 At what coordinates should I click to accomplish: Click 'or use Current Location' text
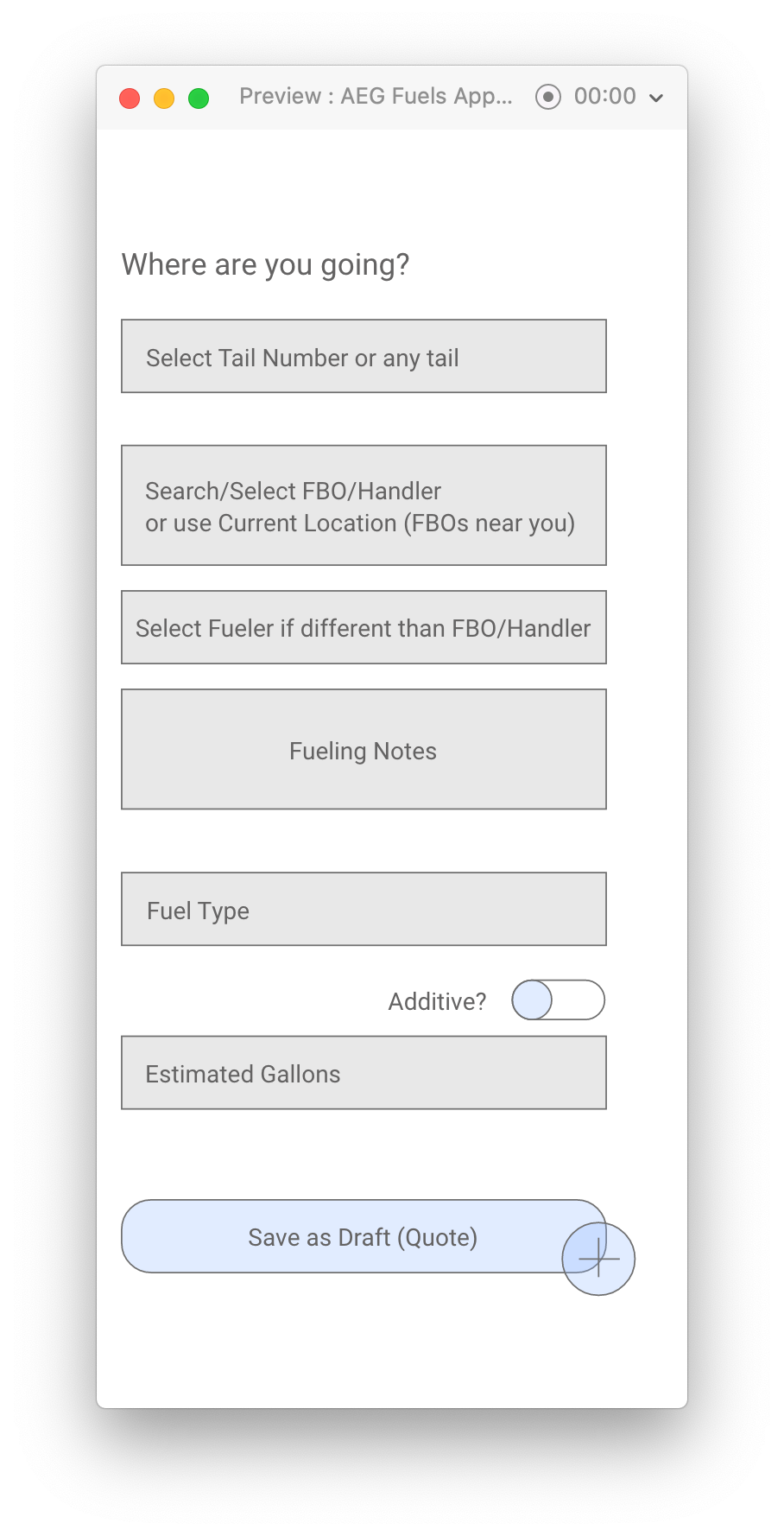coord(271,524)
